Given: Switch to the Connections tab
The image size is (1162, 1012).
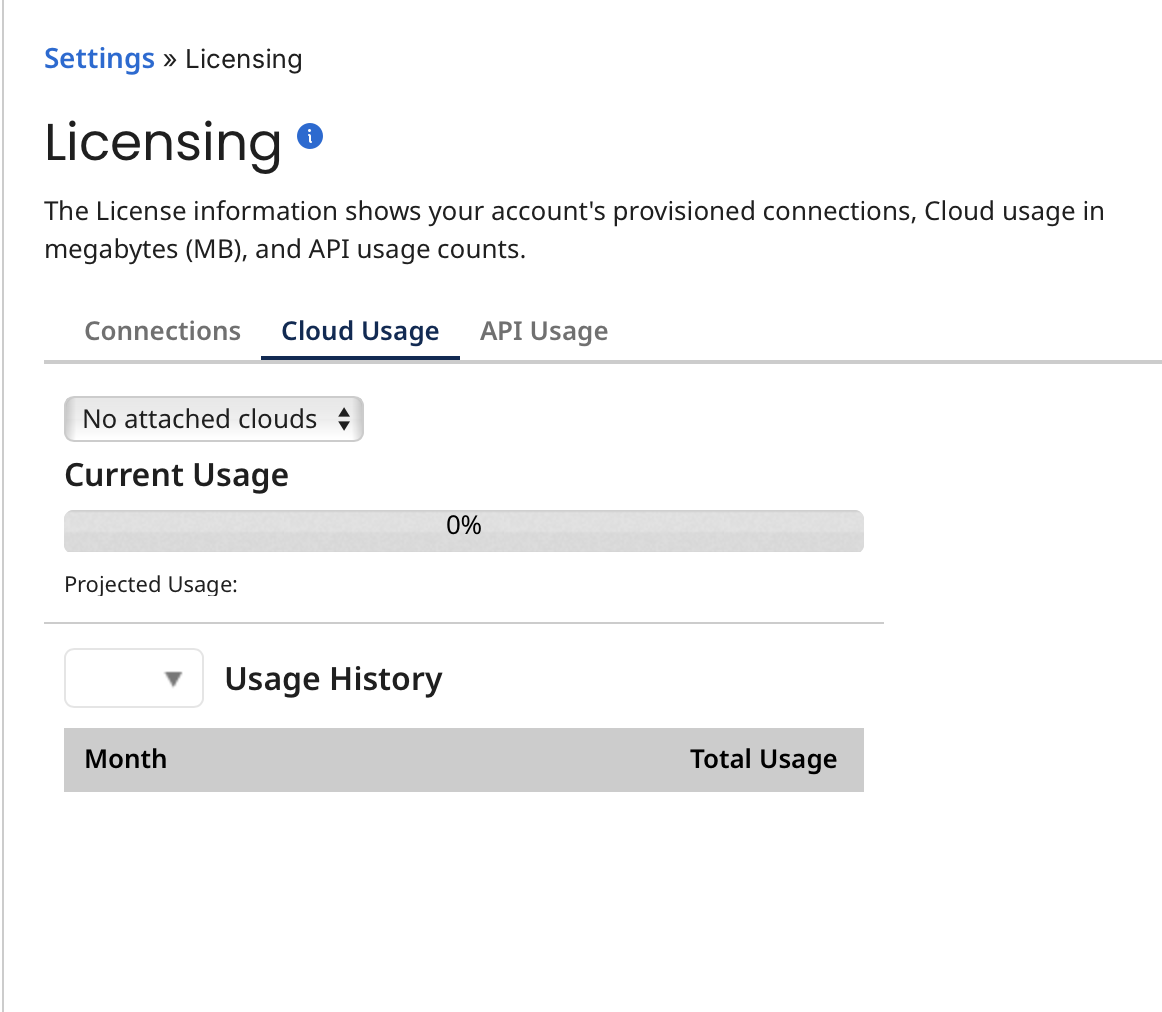Looking at the screenshot, I should [162, 330].
